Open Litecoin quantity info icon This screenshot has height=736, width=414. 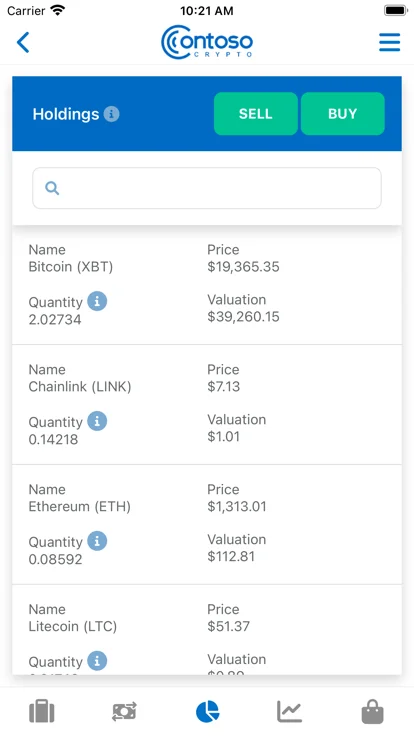pyautogui.click(x=97, y=661)
